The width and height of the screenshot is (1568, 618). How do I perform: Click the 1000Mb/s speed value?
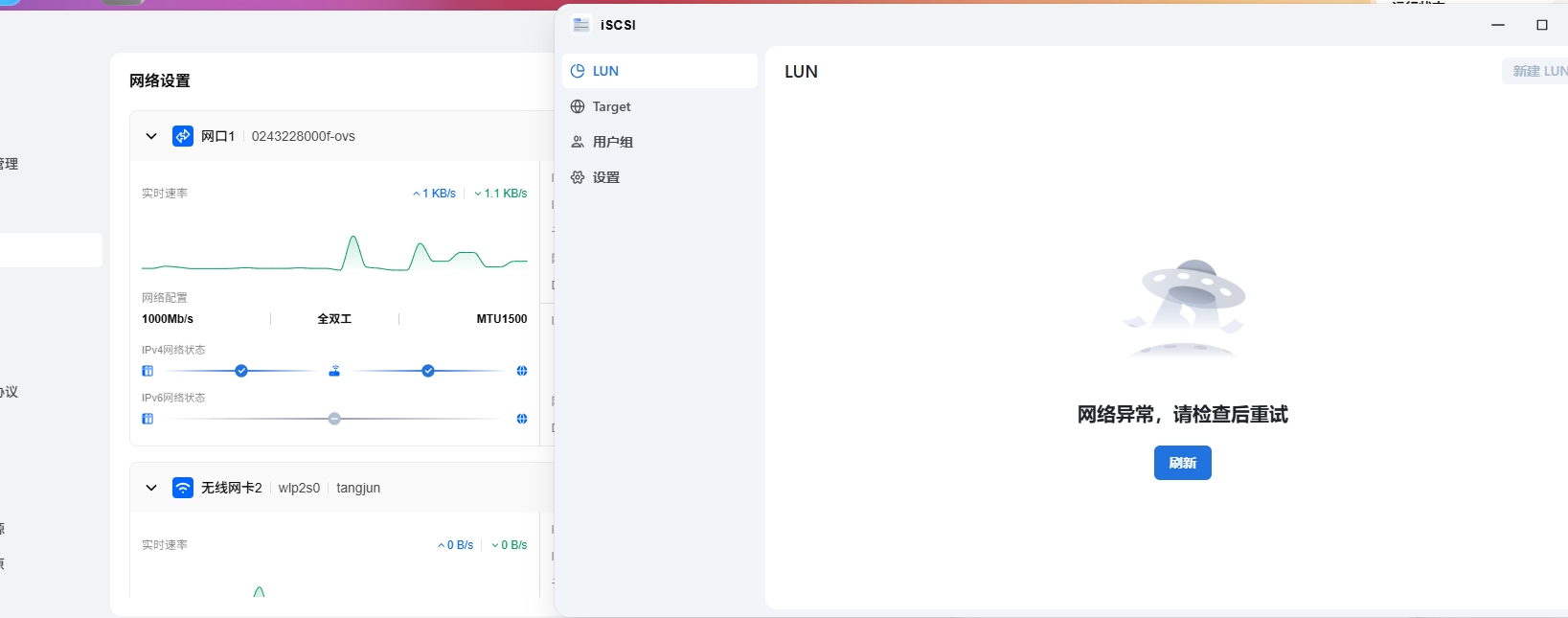click(168, 319)
